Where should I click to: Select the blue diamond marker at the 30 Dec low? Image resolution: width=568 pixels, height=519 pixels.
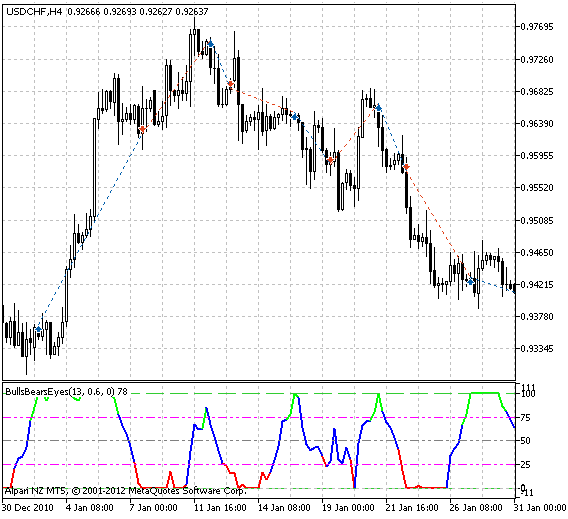pos(38,329)
